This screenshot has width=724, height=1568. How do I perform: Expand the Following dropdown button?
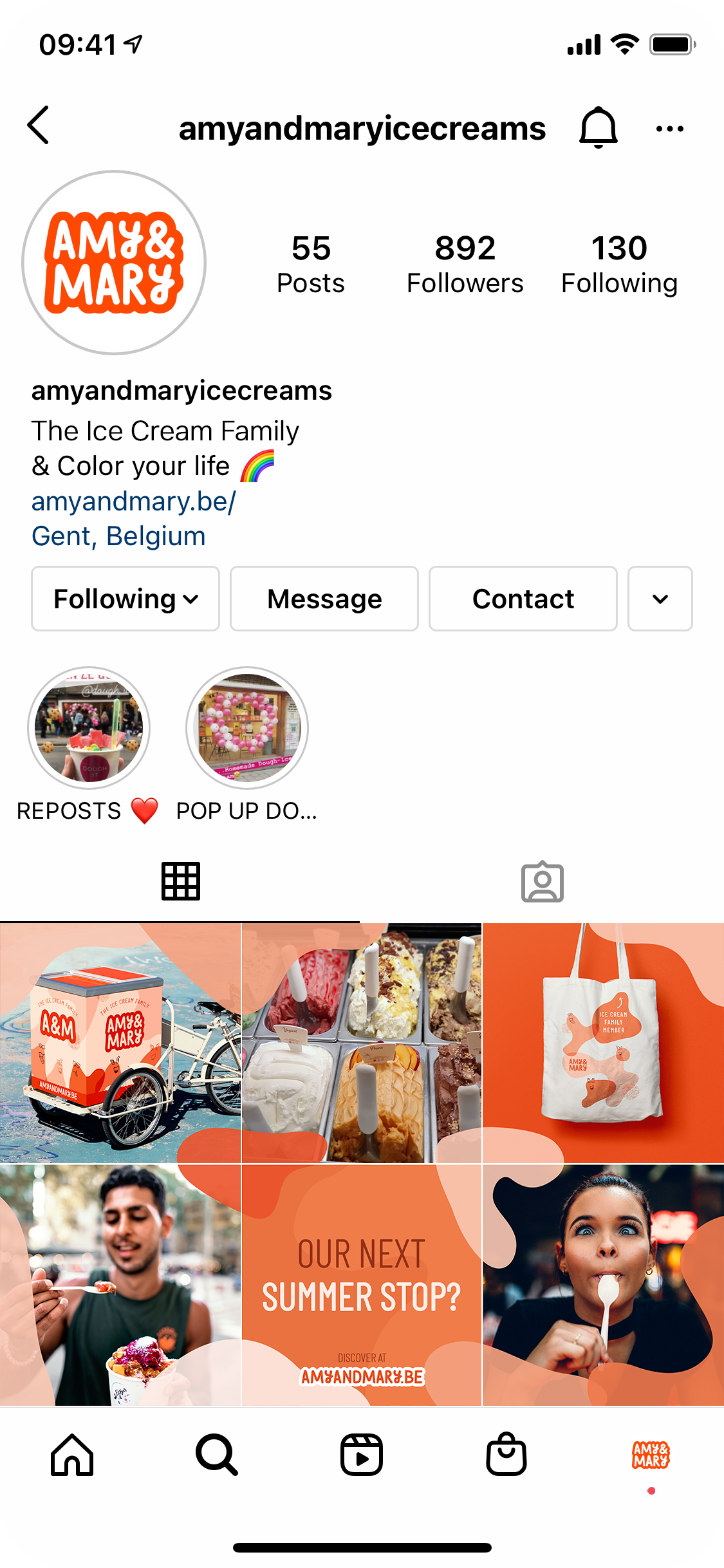tap(125, 599)
